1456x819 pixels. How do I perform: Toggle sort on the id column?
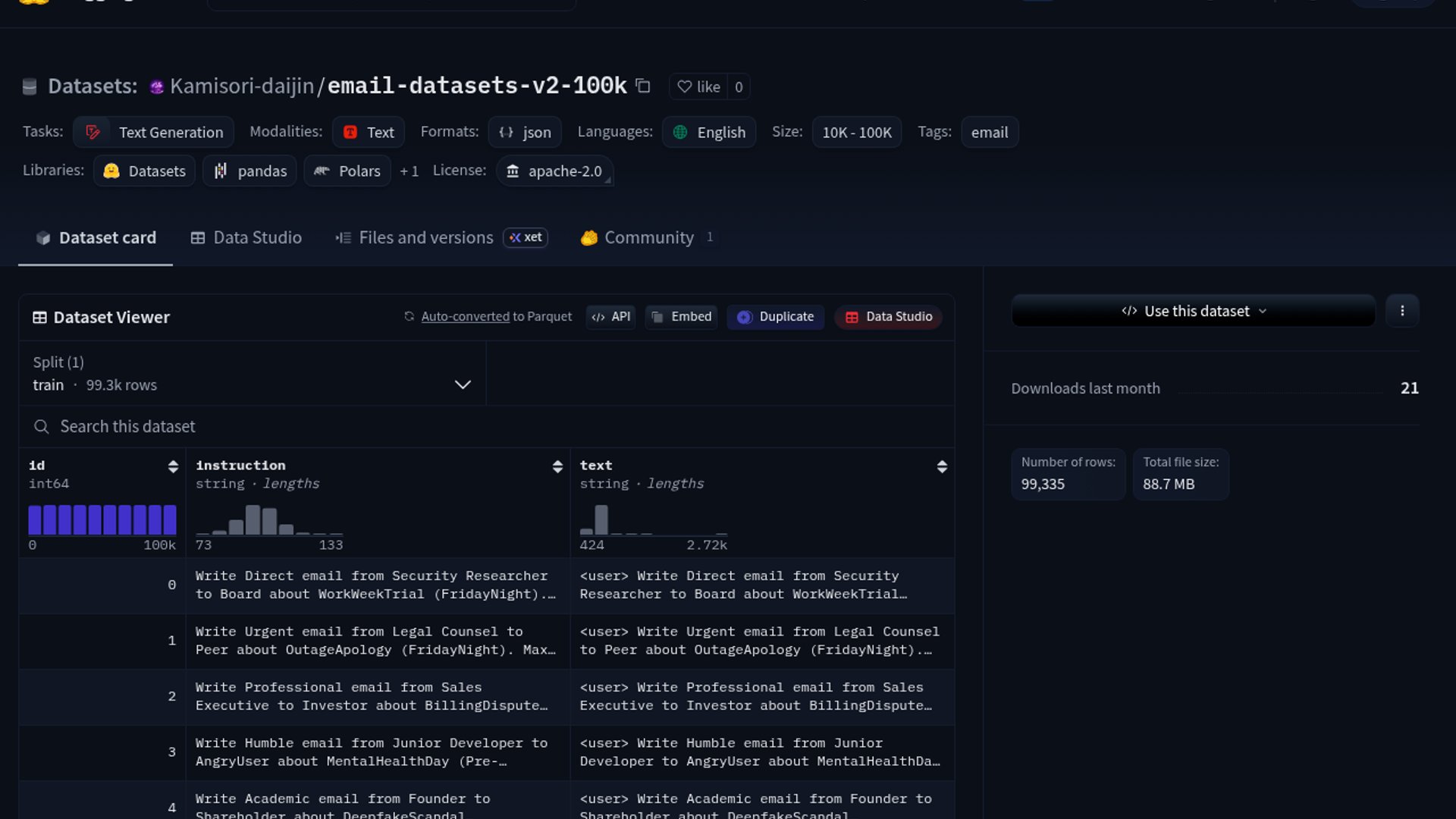click(x=173, y=466)
